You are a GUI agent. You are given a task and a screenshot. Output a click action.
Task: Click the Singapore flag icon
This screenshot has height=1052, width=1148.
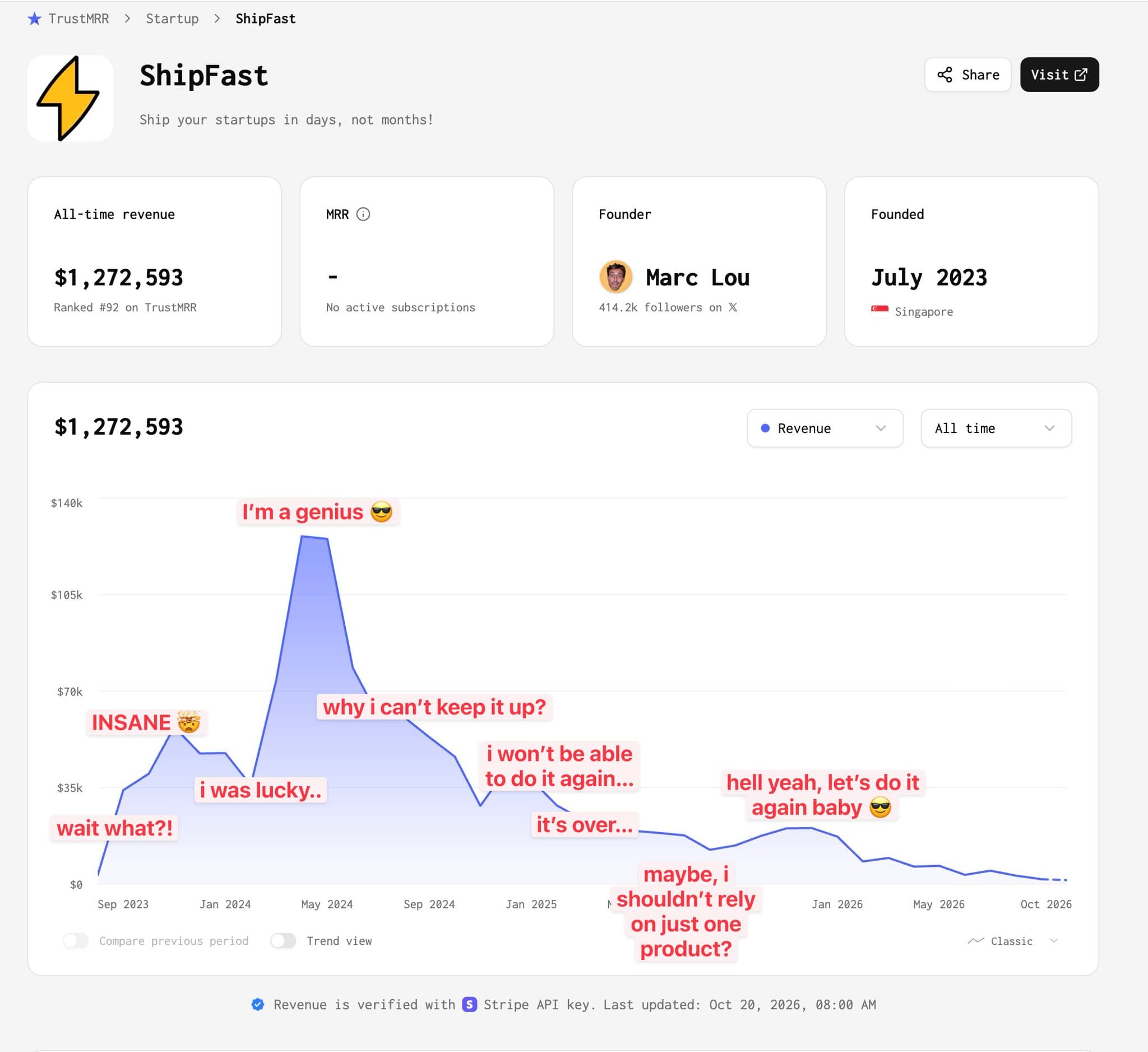tap(879, 311)
